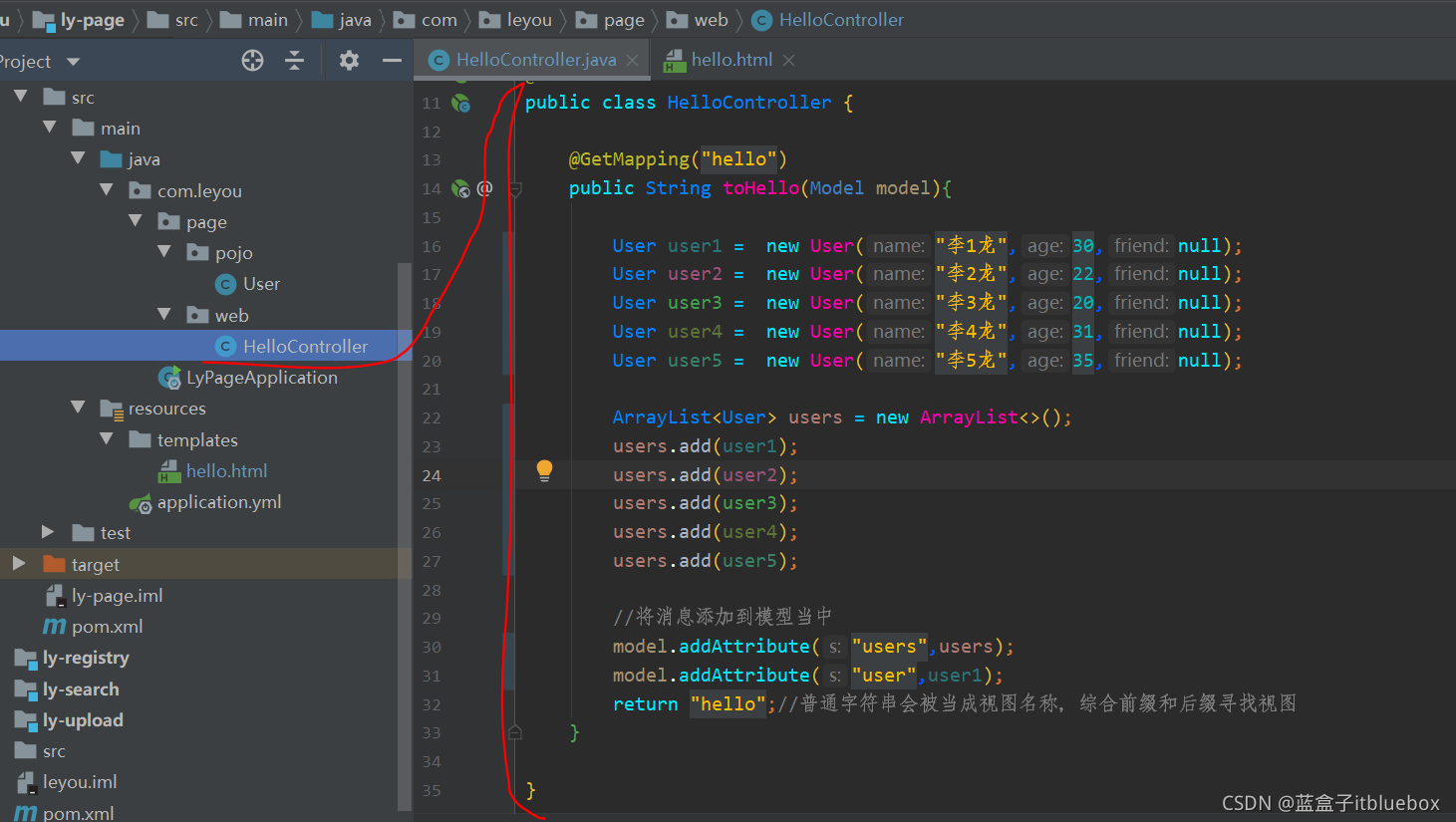
Task: Open the Project view dropdown
Action: pos(73,62)
